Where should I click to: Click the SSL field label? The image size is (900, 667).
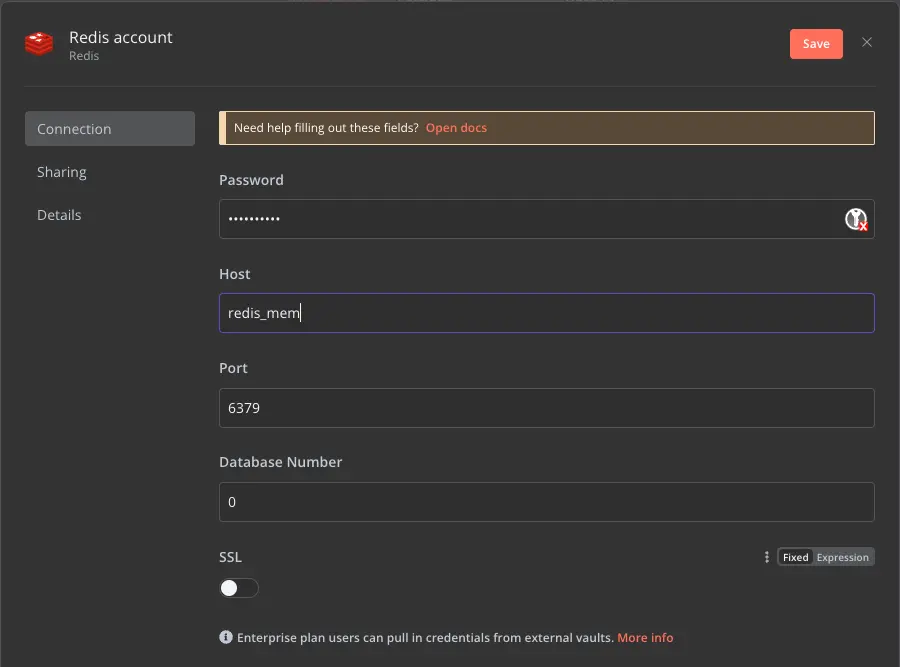[x=231, y=557]
